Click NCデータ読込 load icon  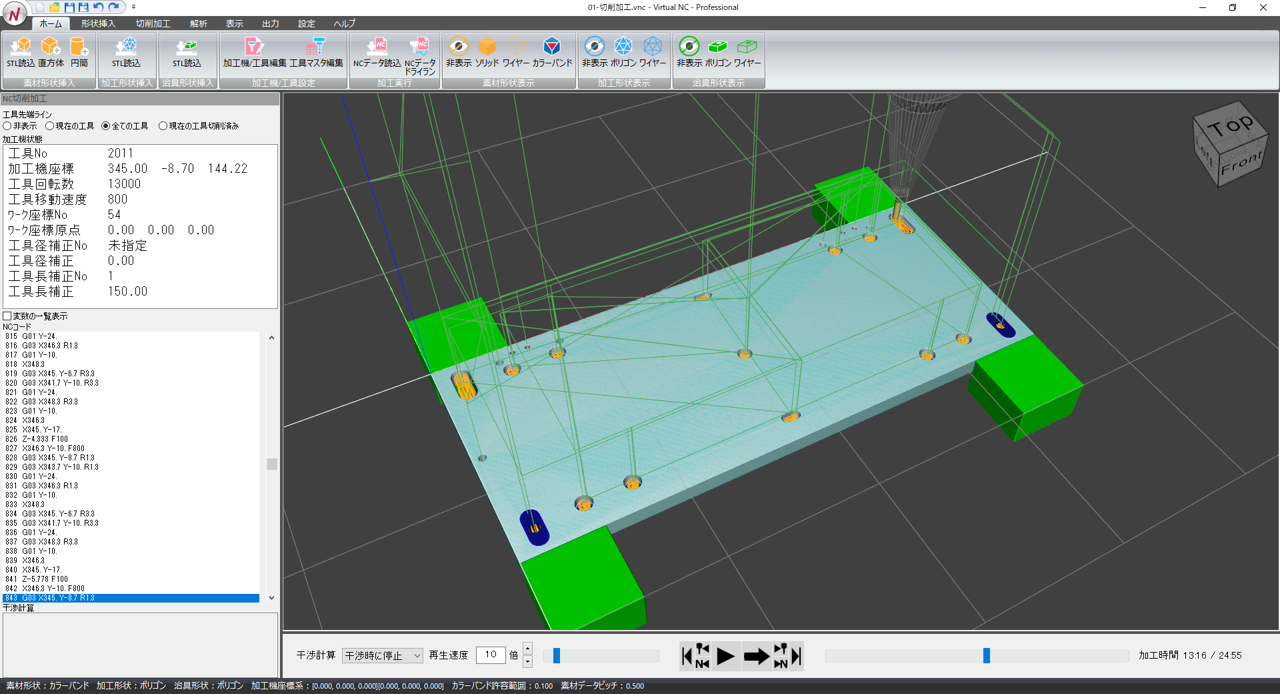[x=376, y=52]
